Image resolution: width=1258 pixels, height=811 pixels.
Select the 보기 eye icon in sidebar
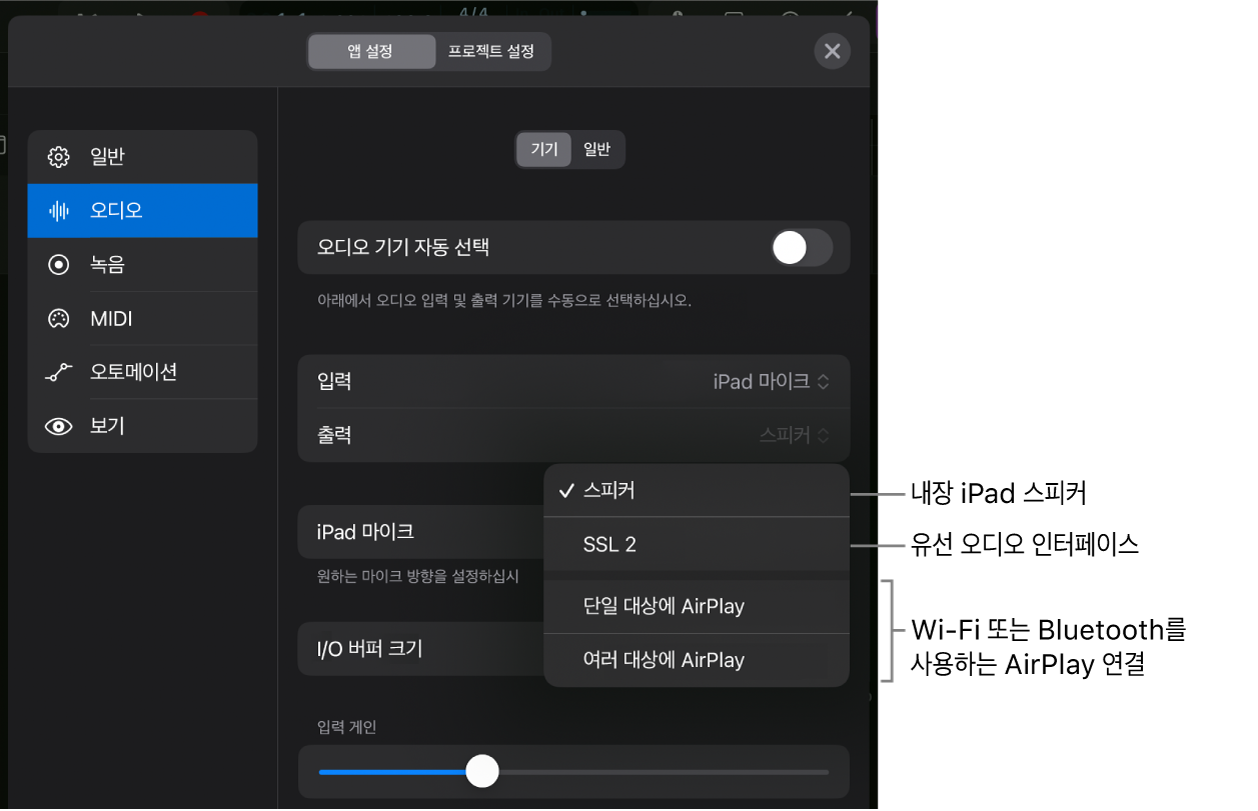[59, 426]
